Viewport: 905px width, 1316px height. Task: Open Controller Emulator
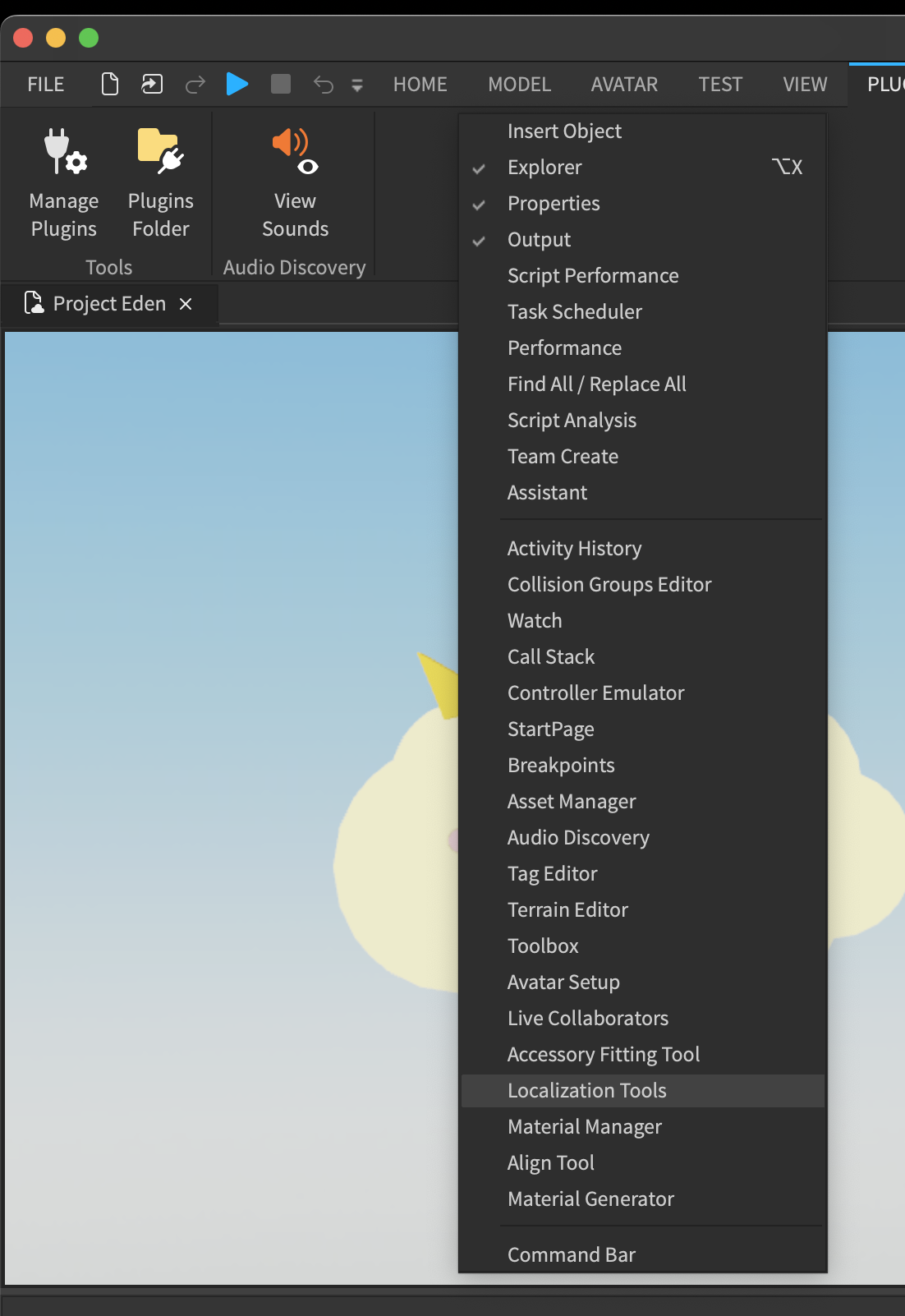tap(643, 693)
